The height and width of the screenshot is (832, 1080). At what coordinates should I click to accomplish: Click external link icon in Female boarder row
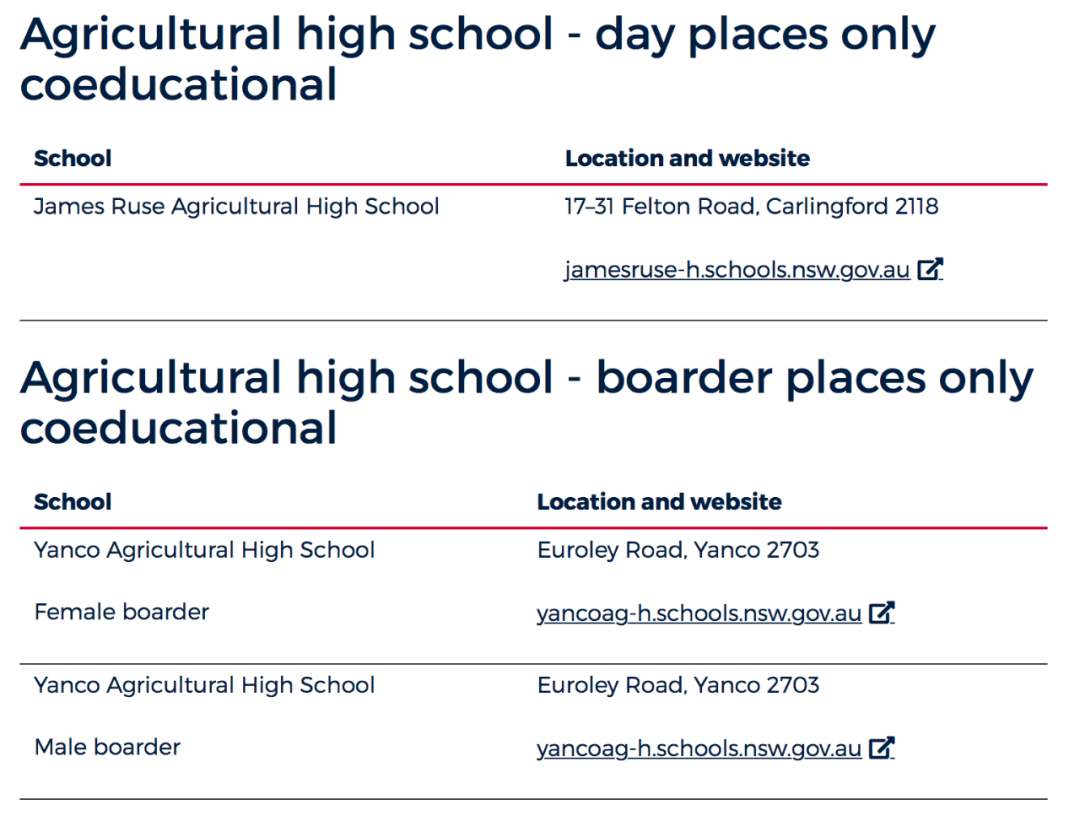click(882, 612)
